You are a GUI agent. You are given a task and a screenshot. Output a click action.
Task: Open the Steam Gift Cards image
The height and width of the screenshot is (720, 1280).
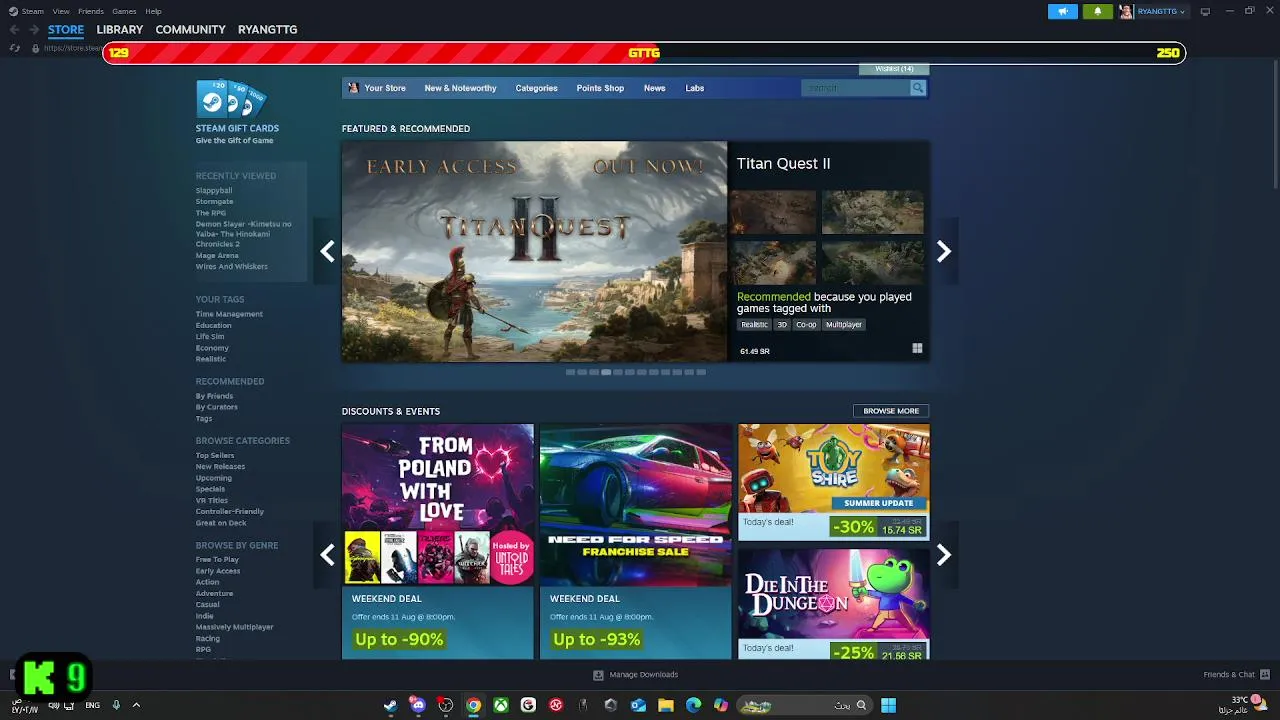(x=231, y=99)
